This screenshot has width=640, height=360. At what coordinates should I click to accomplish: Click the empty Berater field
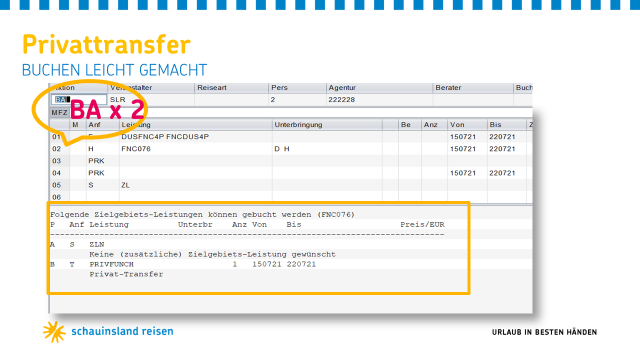click(x=473, y=99)
